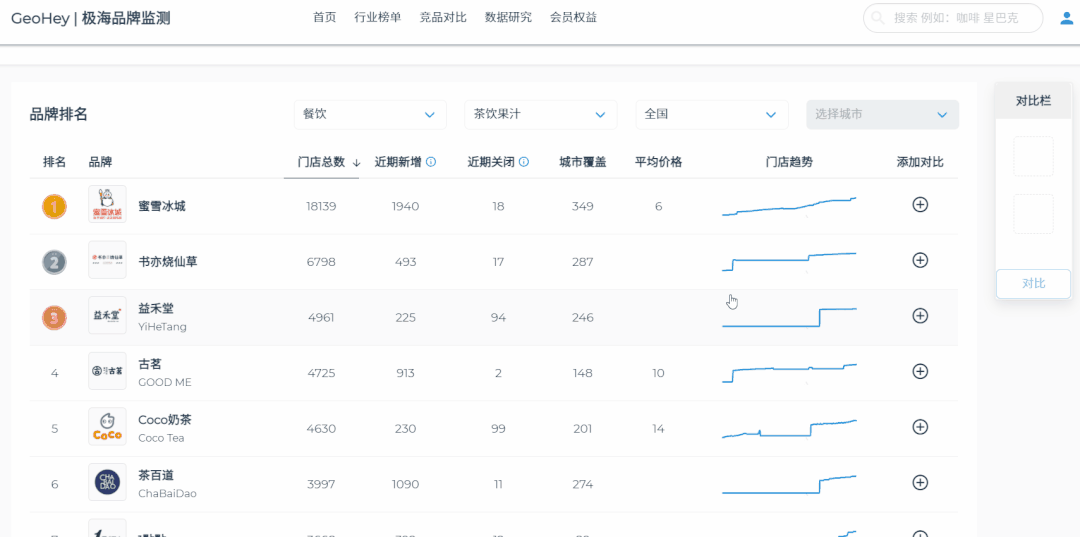Viewport: 1080px width, 537px height.
Task: Click the 城市覆盖 column header
Action: coord(583,162)
